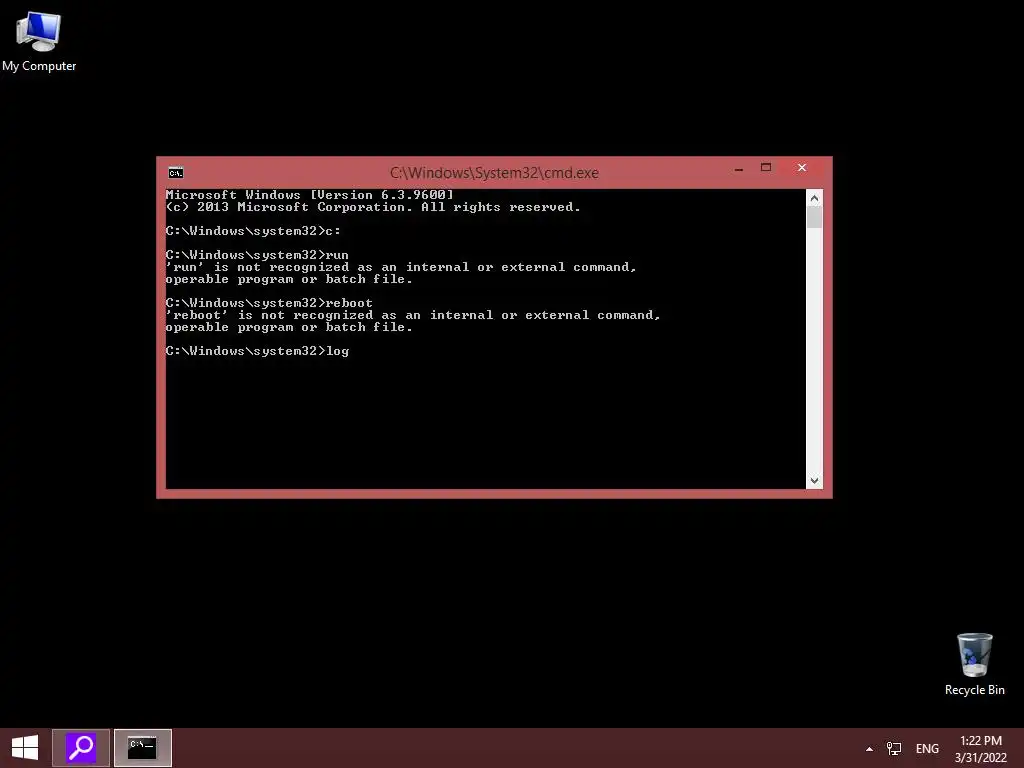Open the cmd window system menu icon
1024x768 pixels.
(176, 172)
